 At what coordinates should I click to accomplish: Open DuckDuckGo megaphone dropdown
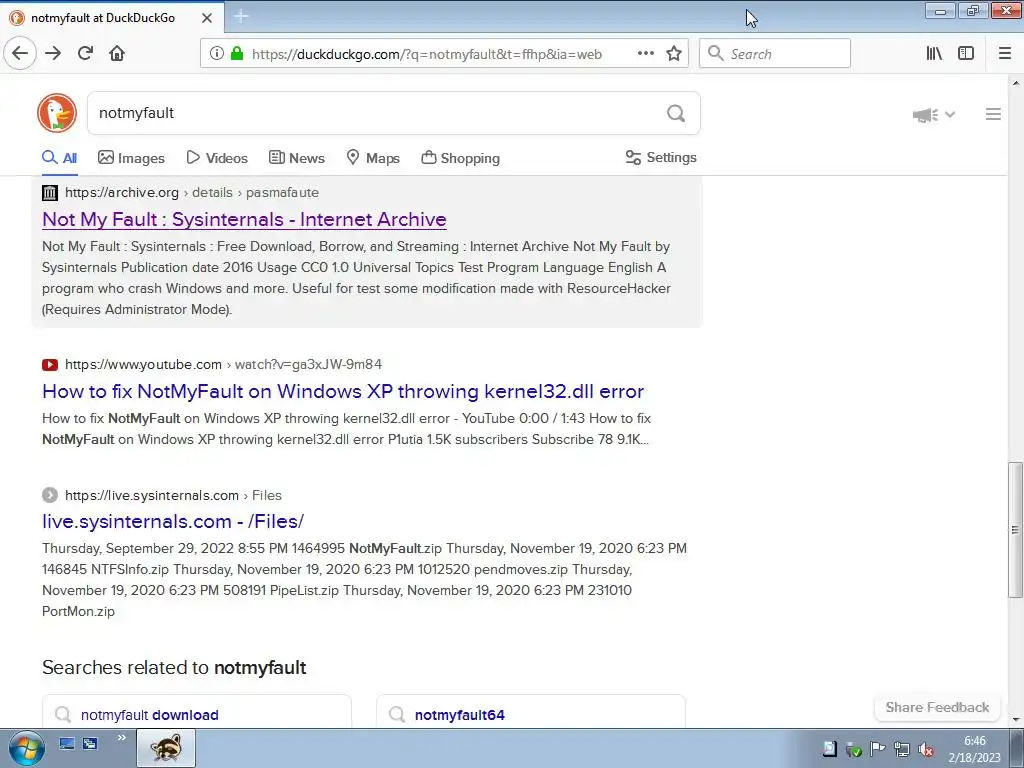[x=934, y=115]
